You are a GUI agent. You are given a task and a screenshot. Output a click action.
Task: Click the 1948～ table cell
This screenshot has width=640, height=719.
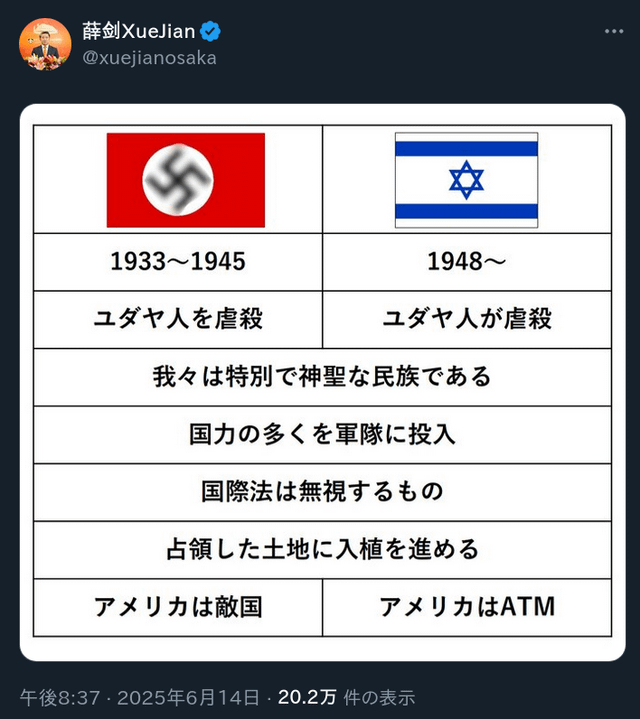[467, 262]
